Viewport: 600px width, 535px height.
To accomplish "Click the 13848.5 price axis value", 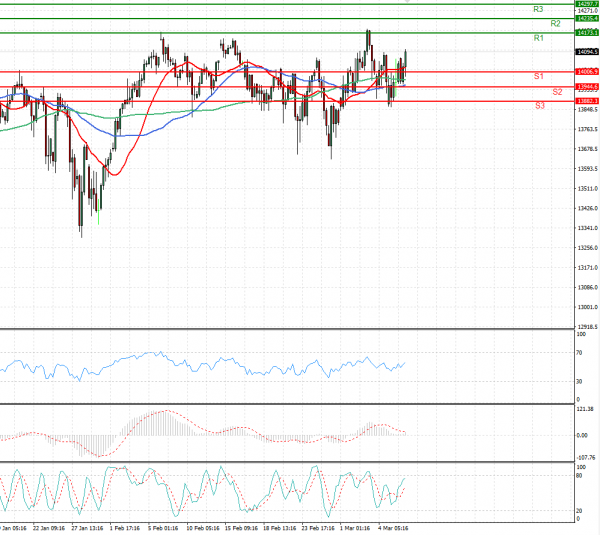I will [x=587, y=110].
